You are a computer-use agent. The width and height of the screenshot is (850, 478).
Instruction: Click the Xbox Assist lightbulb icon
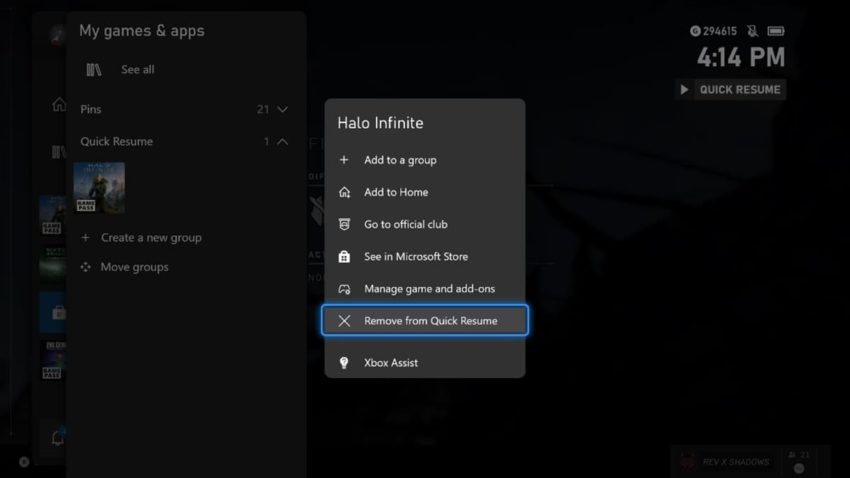point(344,363)
